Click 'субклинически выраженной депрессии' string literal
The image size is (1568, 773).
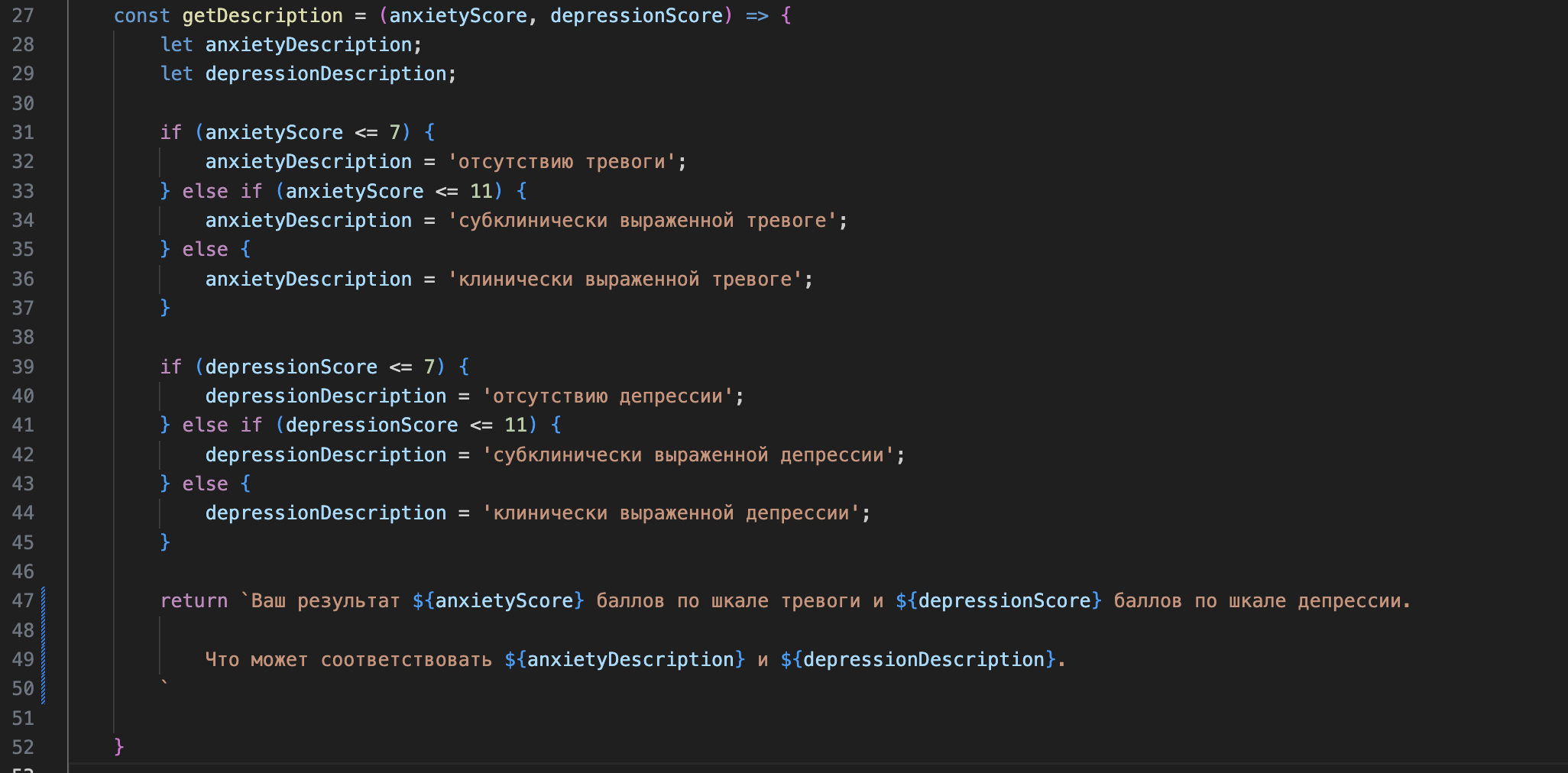point(688,455)
